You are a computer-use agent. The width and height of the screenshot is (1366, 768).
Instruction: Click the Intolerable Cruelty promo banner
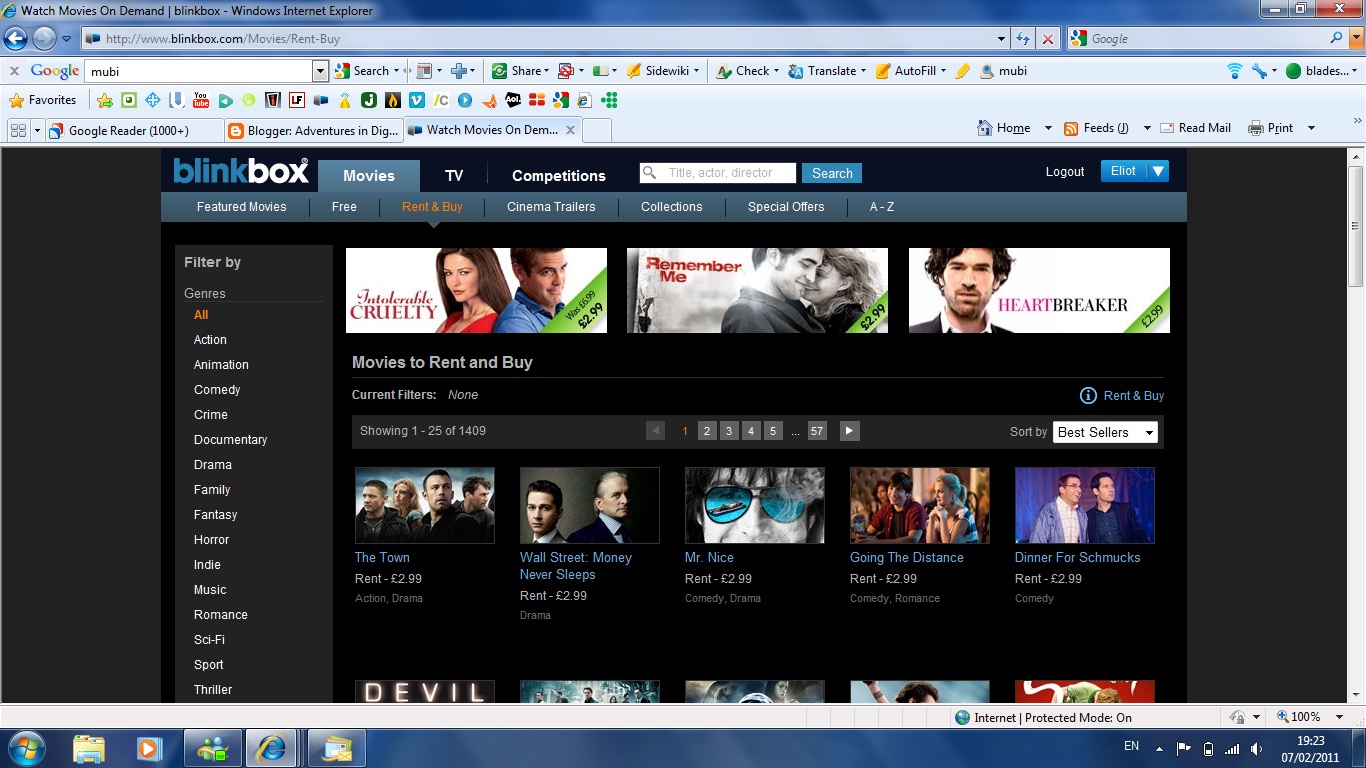click(x=476, y=290)
